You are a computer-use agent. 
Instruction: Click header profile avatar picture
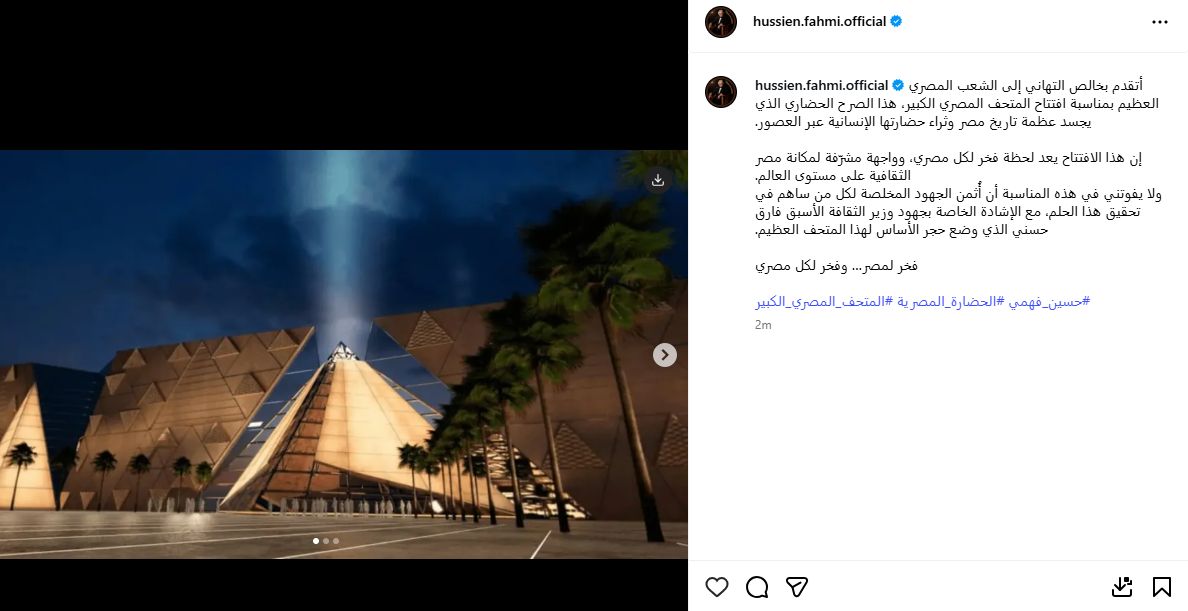coord(721,22)
